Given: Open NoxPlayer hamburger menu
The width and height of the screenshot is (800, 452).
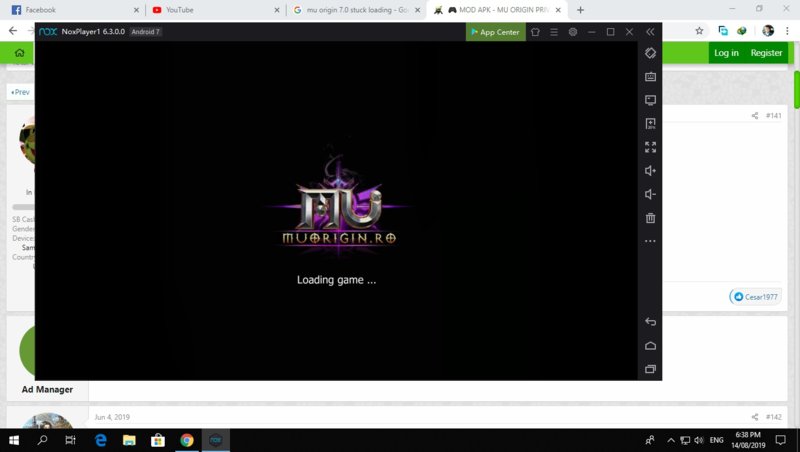Looking at the screenshot, I should coord(554,32).
